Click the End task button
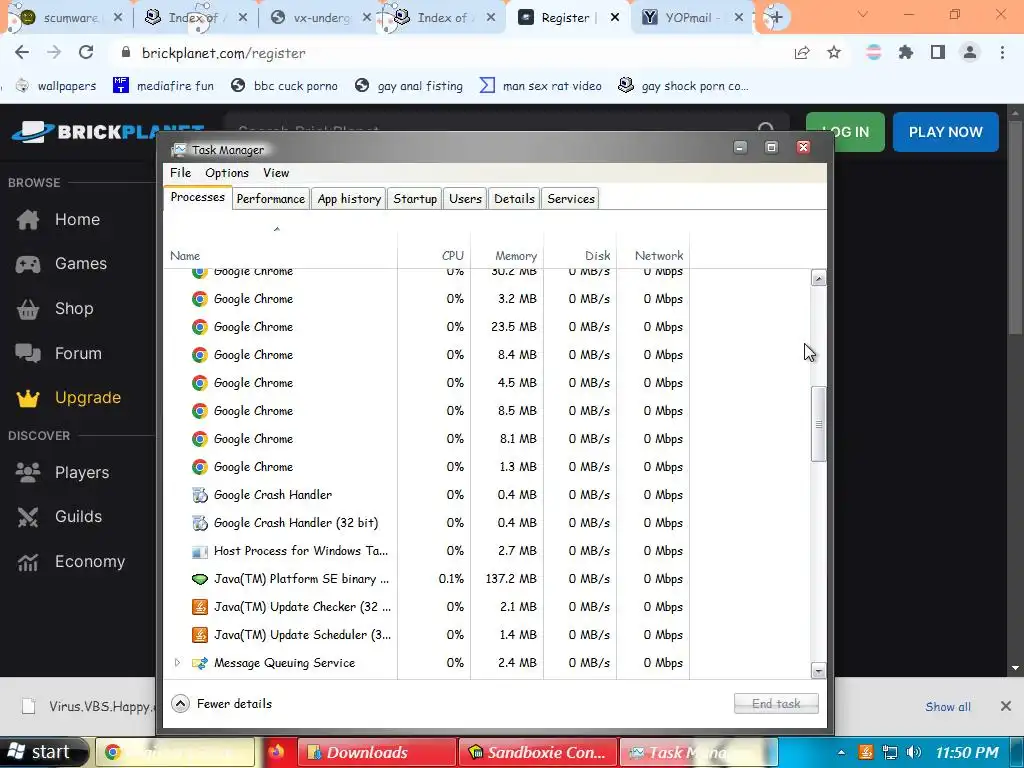This screenshot has height=768, width=1024. [x=776, y=703]
